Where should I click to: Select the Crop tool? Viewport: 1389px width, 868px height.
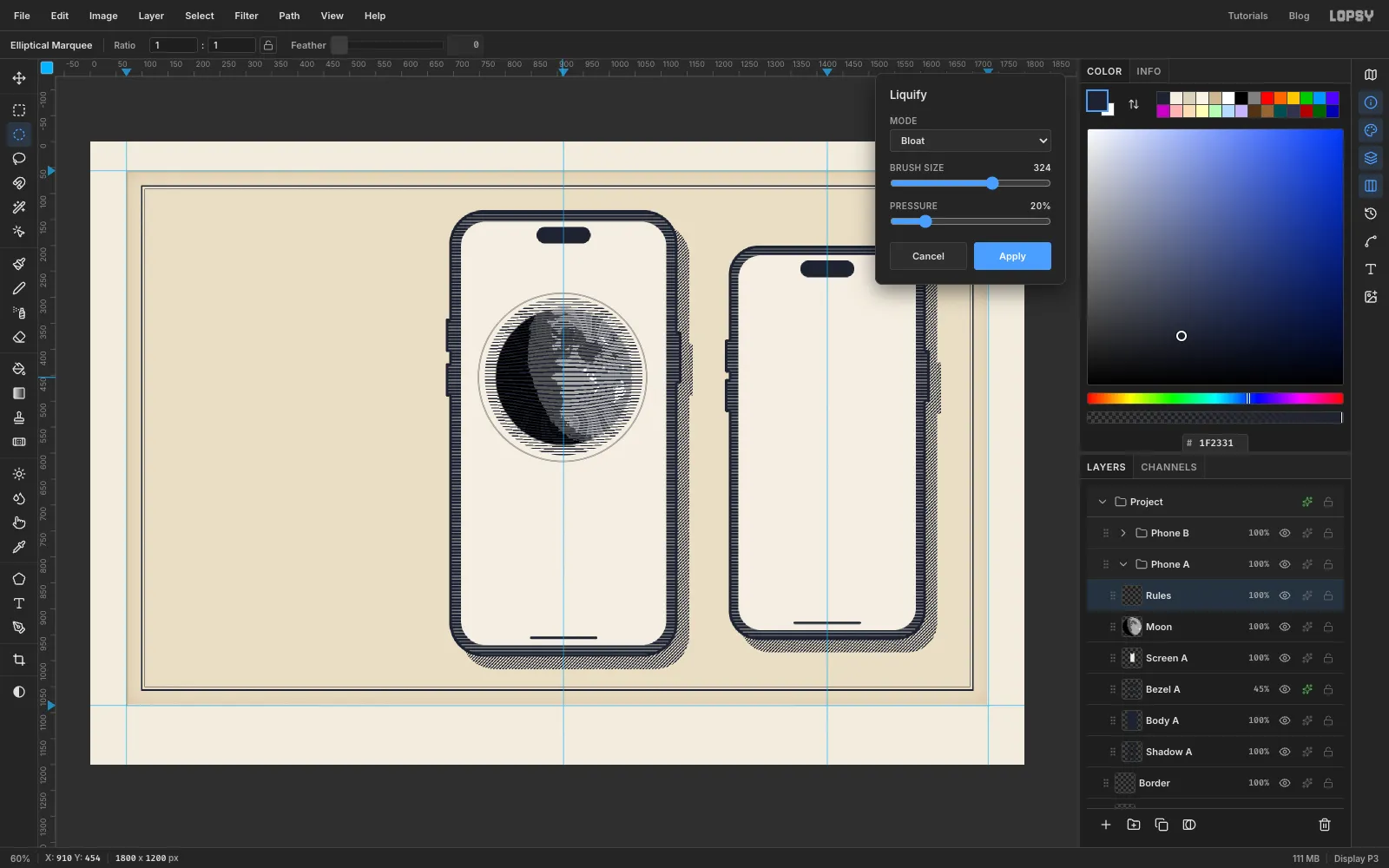19,660
